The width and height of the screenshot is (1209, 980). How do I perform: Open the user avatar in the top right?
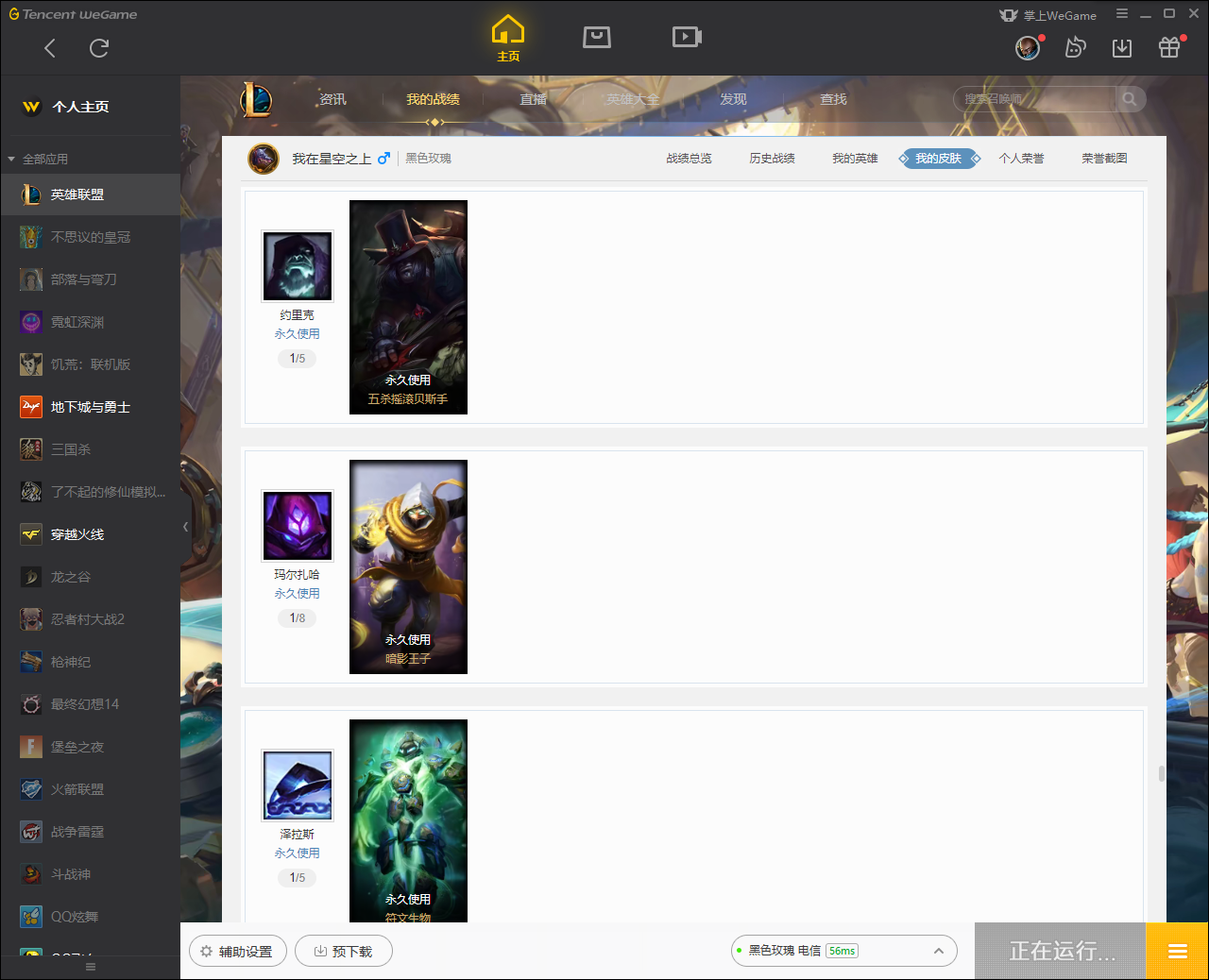[1028, 47]
